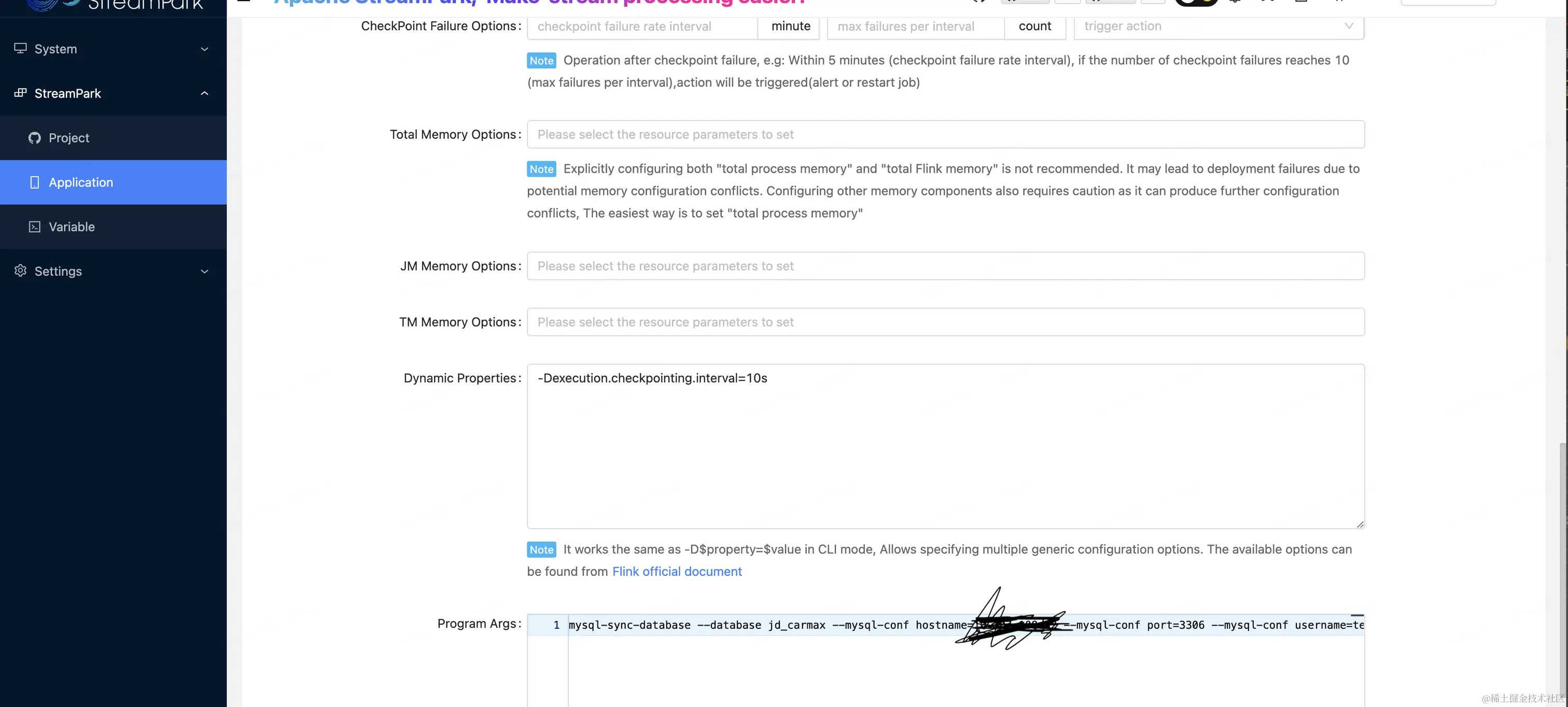Open the Project menu item

(x=113, y=137)
